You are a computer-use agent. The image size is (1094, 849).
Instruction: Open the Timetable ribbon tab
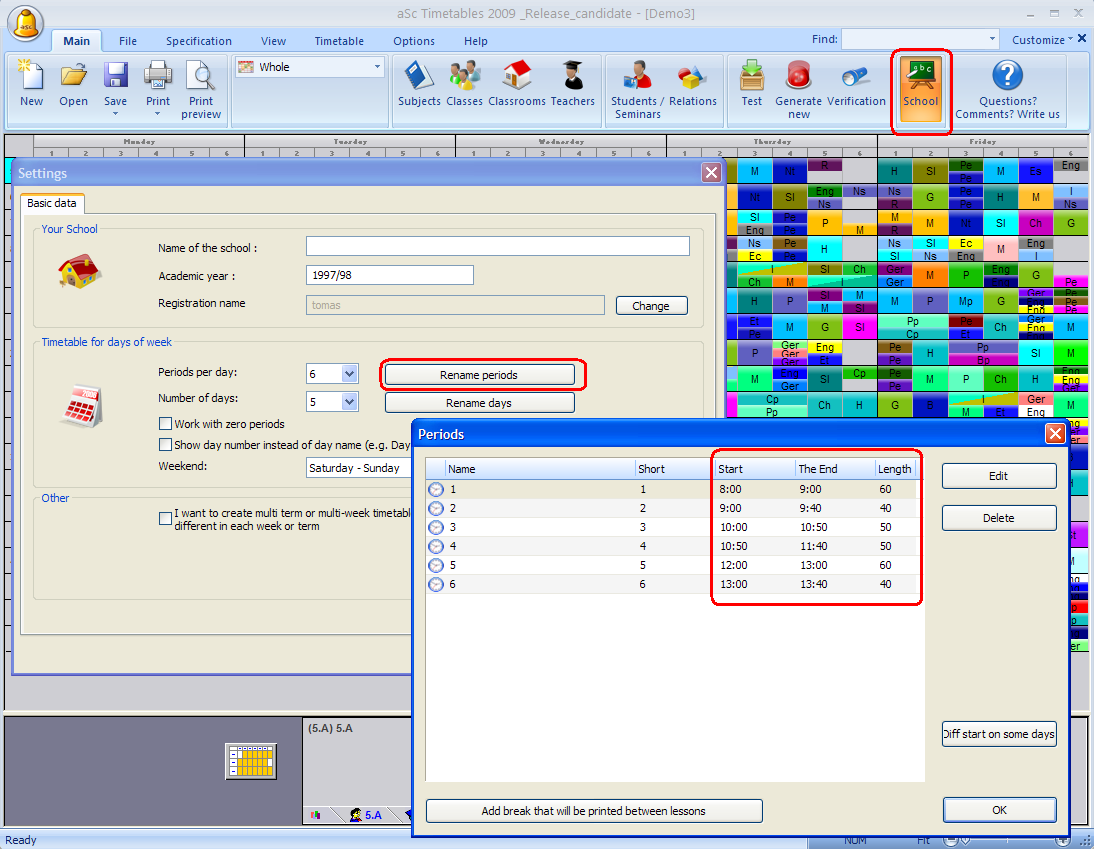[339, 41]
